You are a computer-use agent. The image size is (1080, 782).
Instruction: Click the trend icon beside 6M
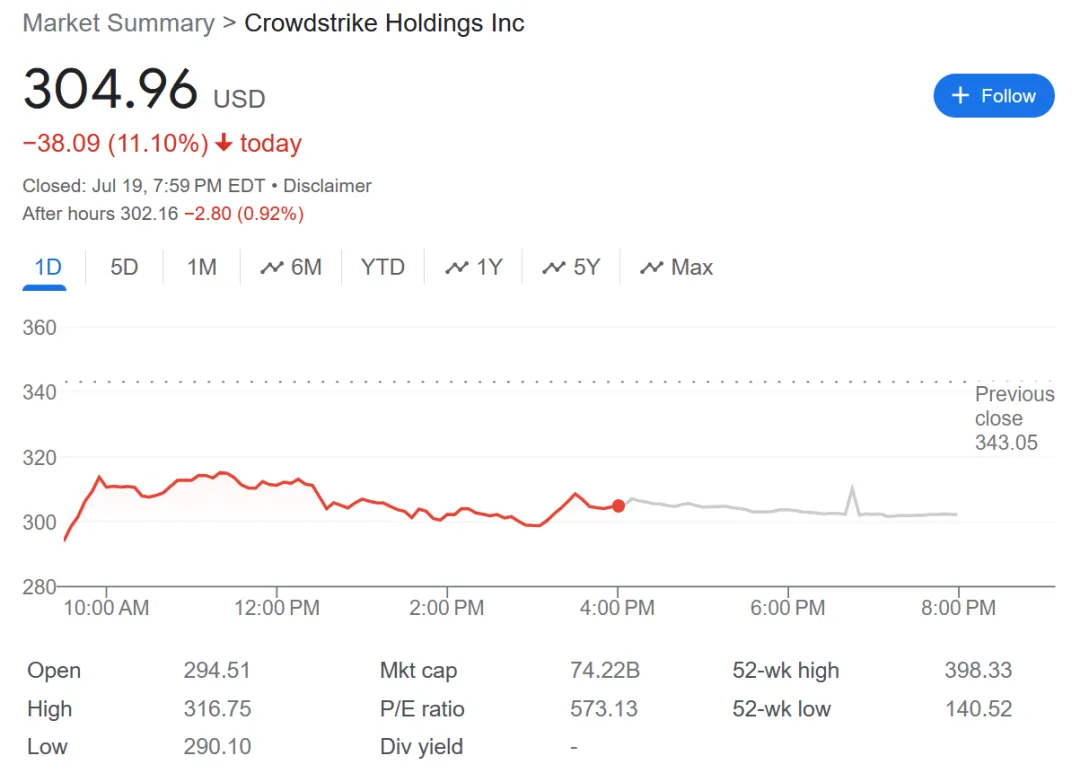[271, 268]
